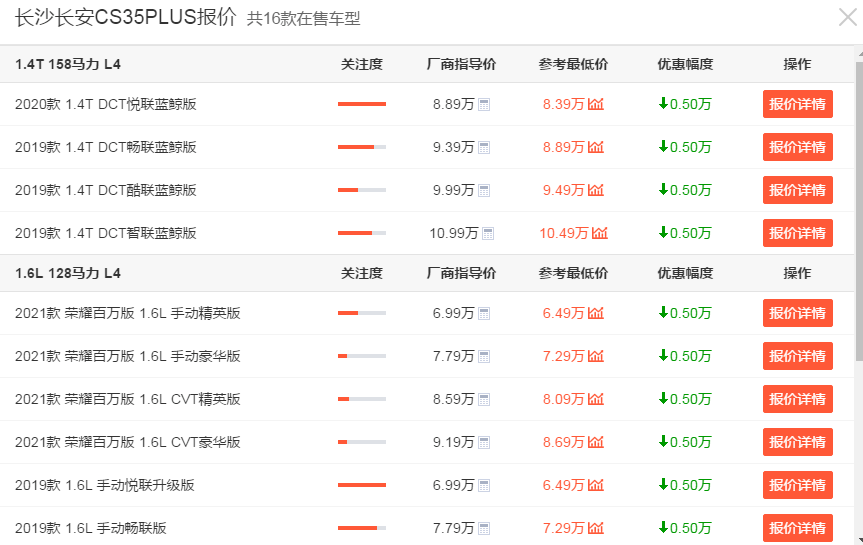Open 2020款 1.4T DCT悦联蓝鲸版 model link
This screenshot has height=545, width=863.
tap(106, 104)
